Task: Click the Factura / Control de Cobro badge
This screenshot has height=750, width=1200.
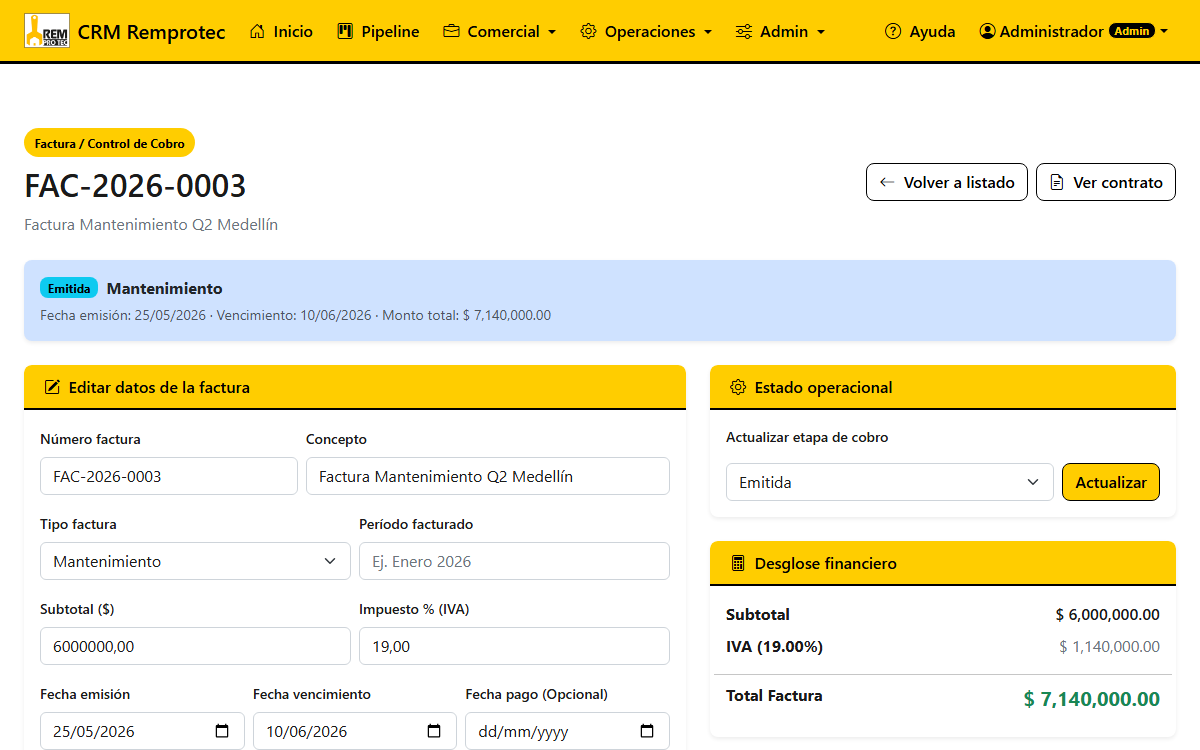Action: pyautogui.click(x=110, y=143)
